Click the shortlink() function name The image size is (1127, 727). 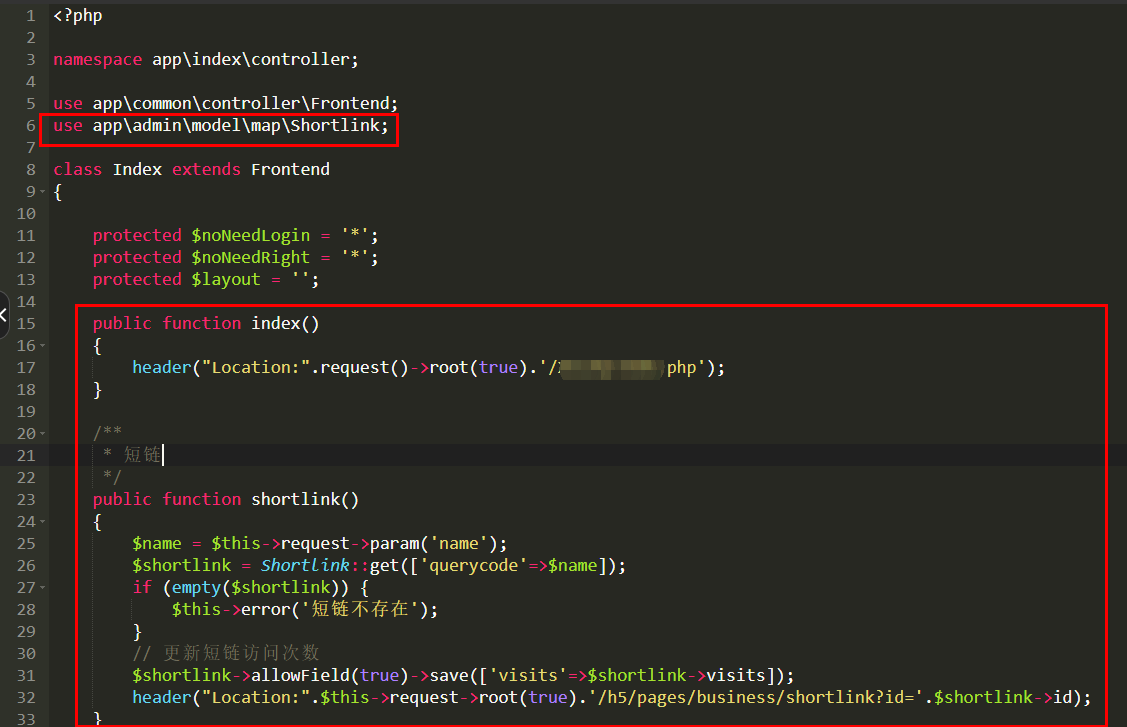click(x=305, y=500)
